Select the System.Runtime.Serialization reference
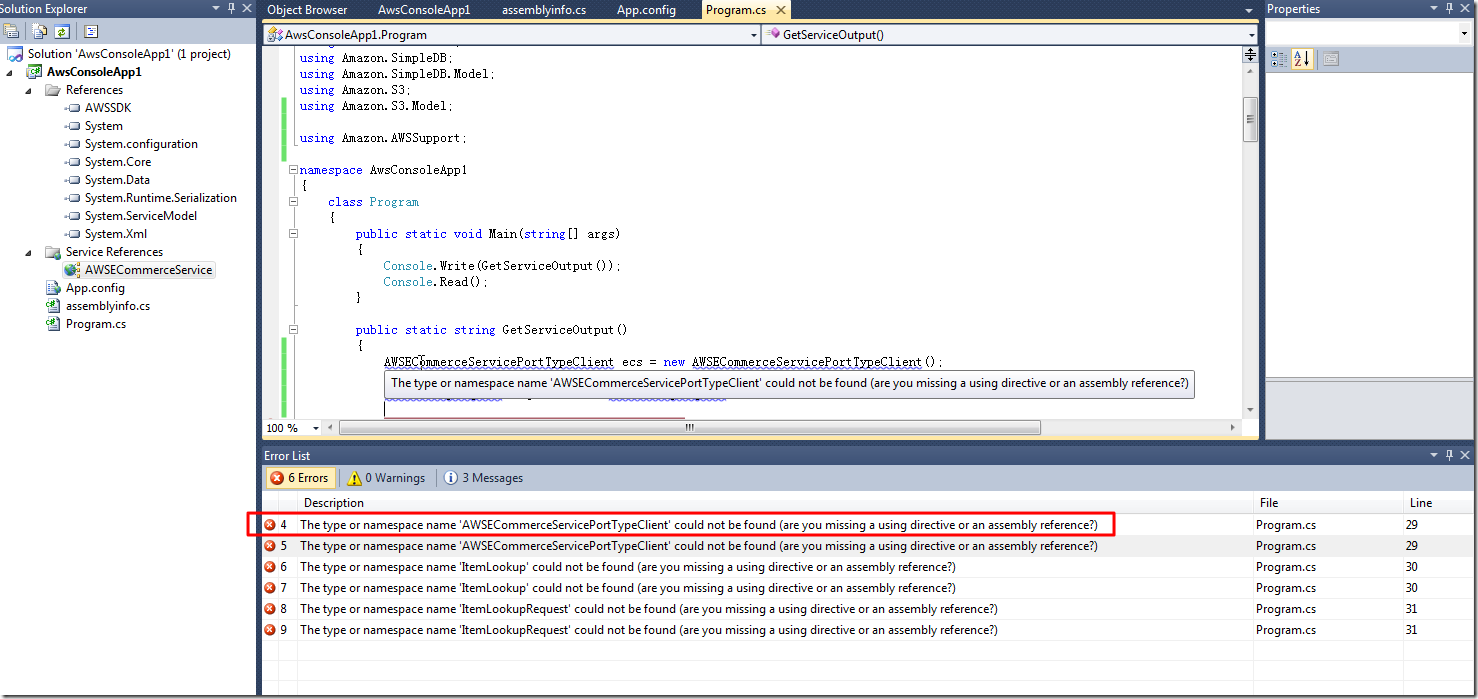Screen dimensions: 1478x699 coord(161,198)
